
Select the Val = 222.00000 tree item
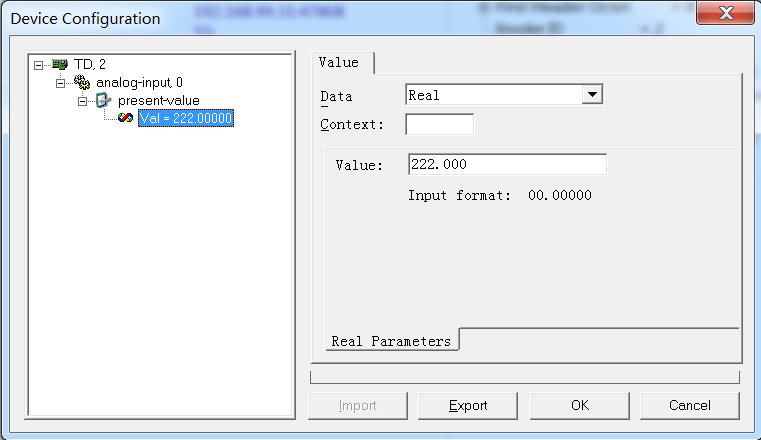click(x=186, y=118)
